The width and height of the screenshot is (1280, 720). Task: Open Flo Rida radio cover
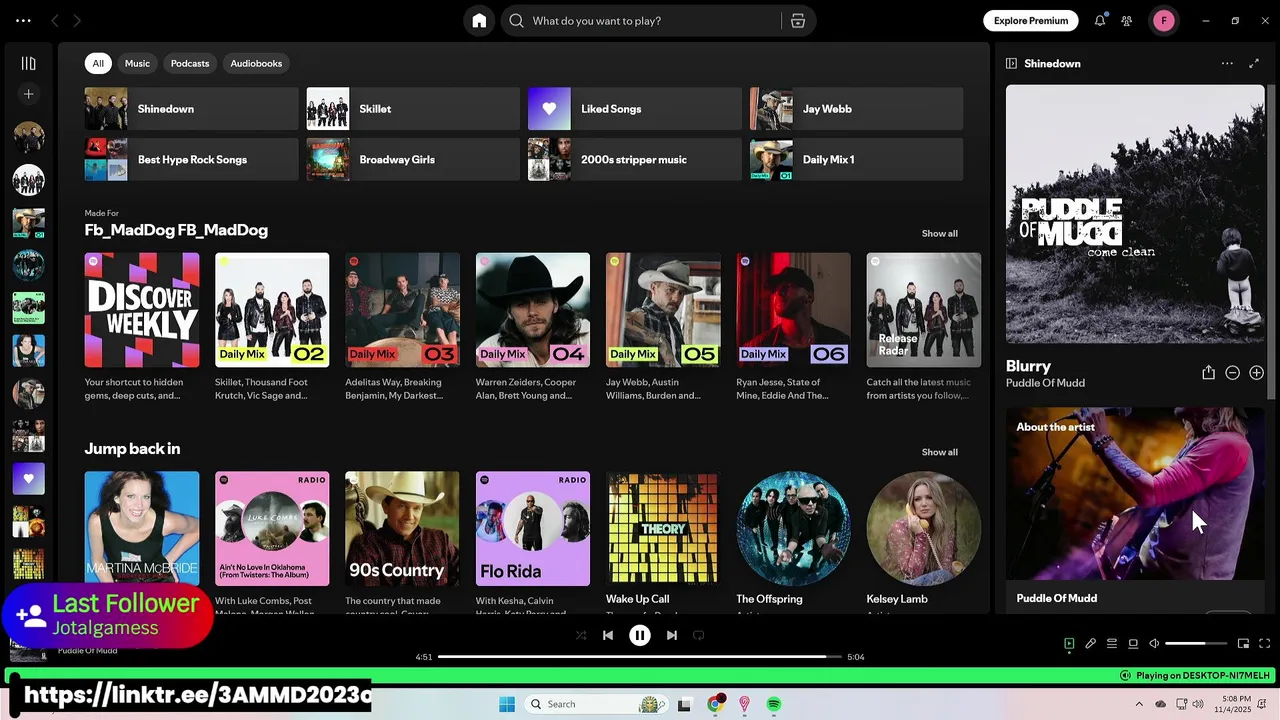[533, 529]
